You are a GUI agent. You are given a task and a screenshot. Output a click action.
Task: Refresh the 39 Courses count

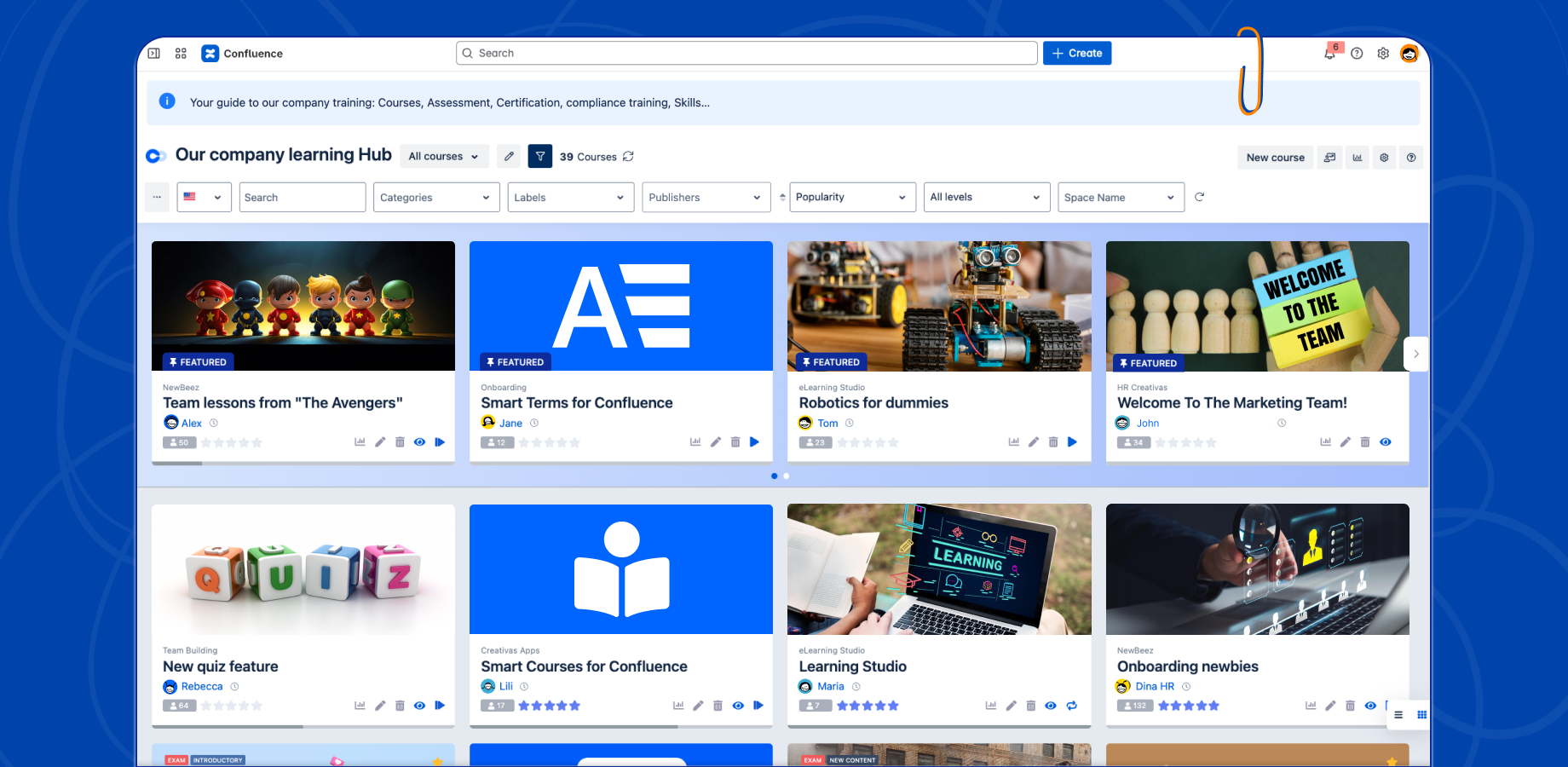click(x=629, y=157)
